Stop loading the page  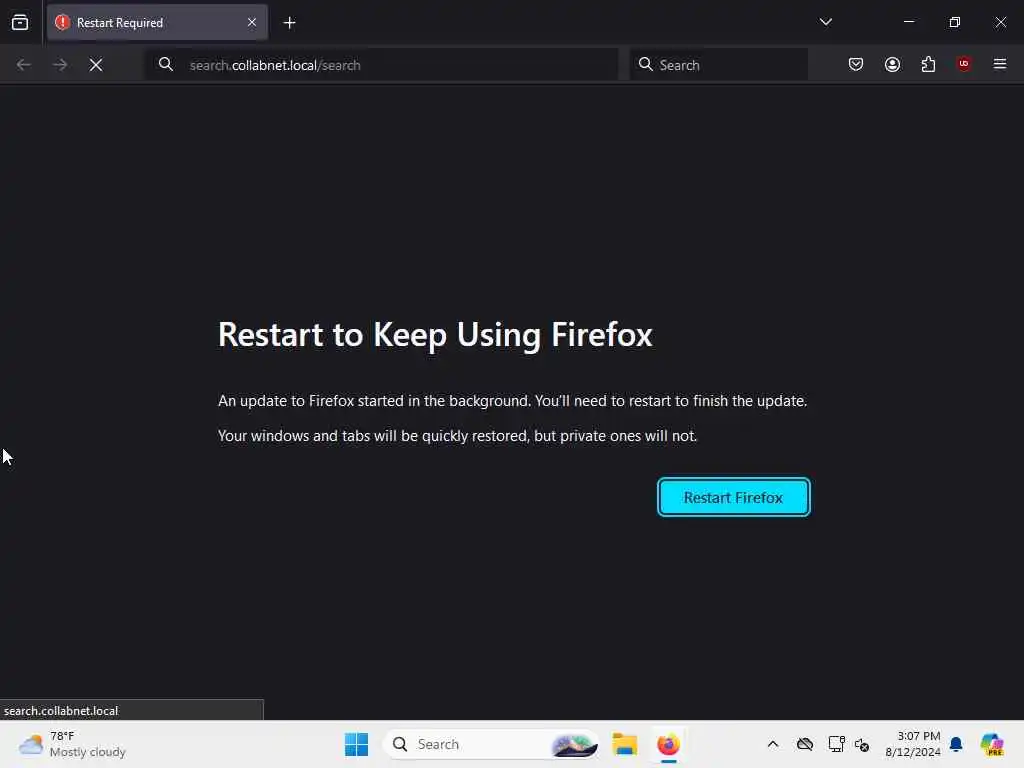96,65
